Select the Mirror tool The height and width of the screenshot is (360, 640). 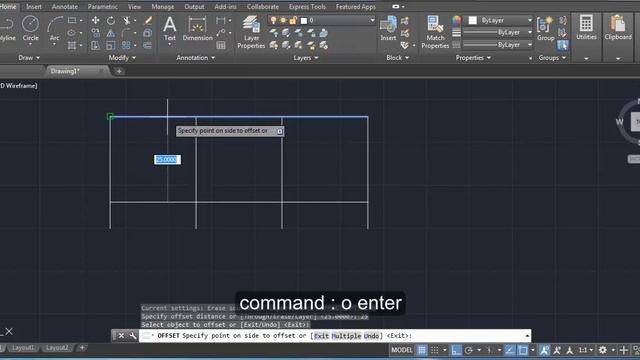[x=111, y=33]
